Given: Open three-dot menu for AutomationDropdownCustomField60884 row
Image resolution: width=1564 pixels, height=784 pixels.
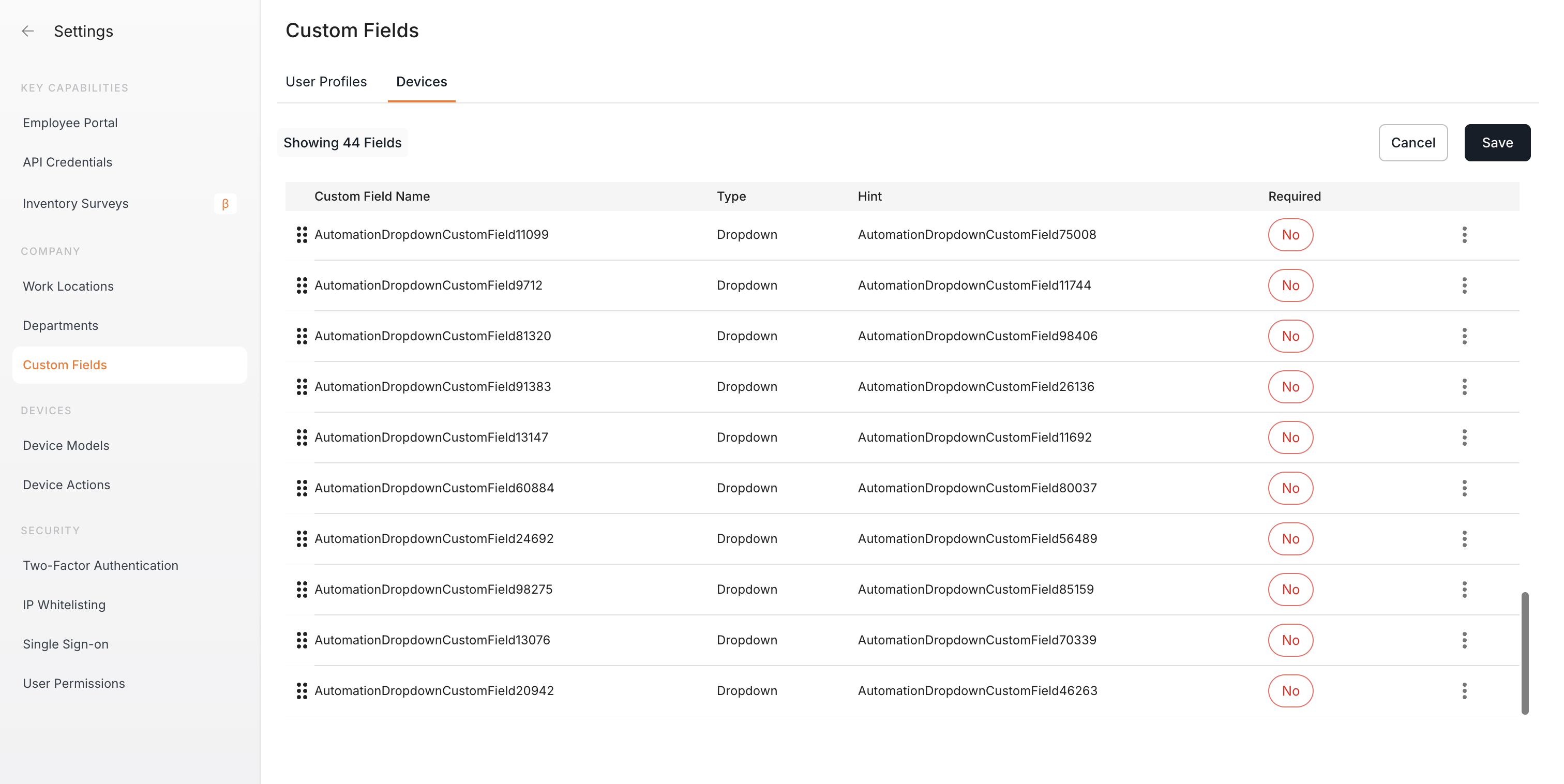Looking at the screenshot, I should click(x=1464, y=488).
